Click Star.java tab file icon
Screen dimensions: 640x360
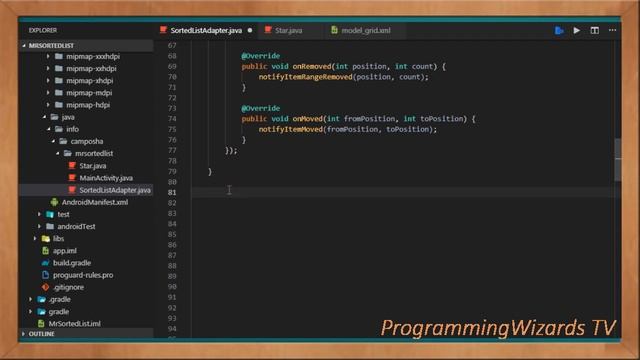[x=268, y=30]
